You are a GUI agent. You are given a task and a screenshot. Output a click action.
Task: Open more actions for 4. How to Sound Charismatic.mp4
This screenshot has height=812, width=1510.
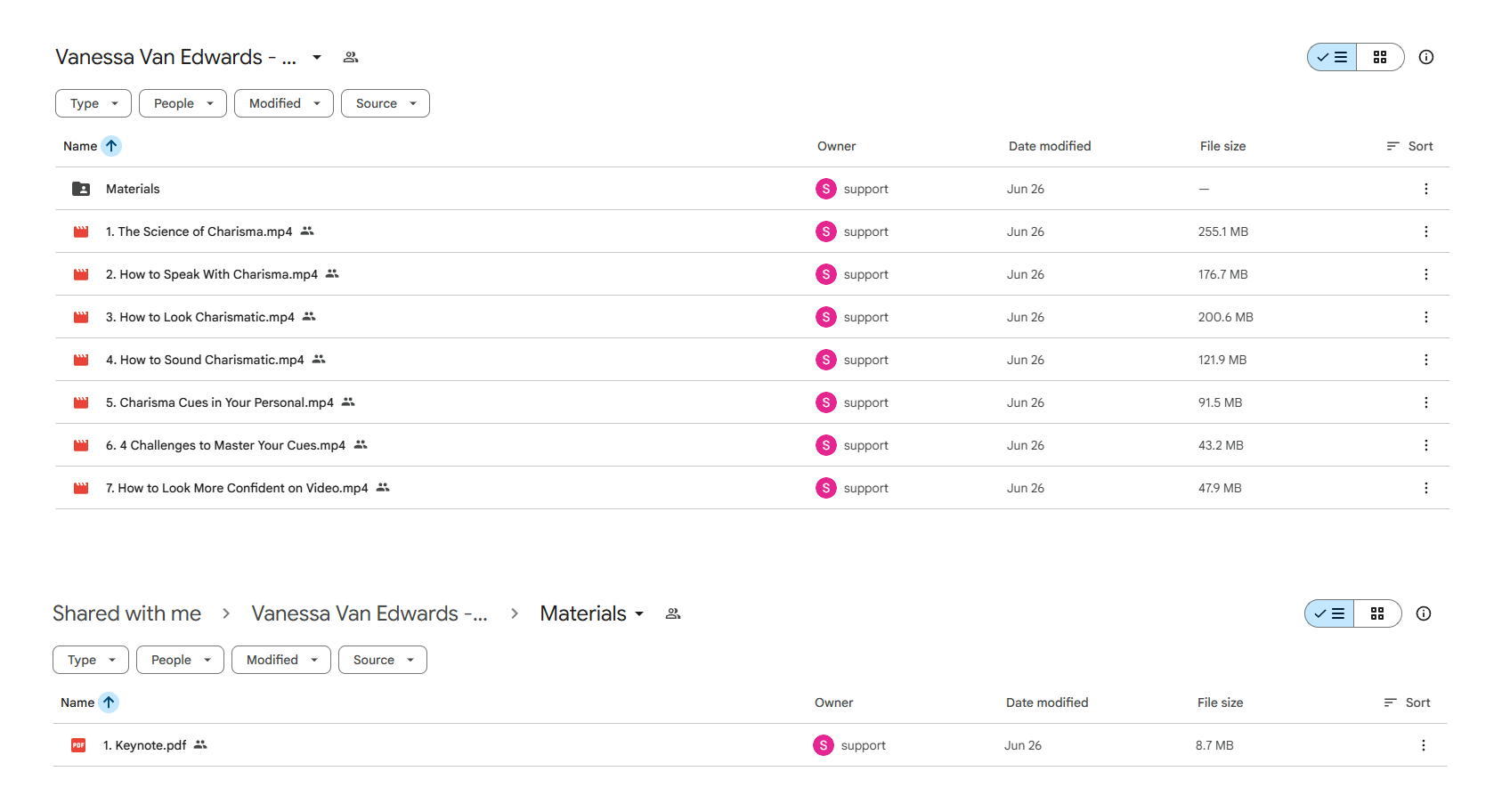point(1425,360)
